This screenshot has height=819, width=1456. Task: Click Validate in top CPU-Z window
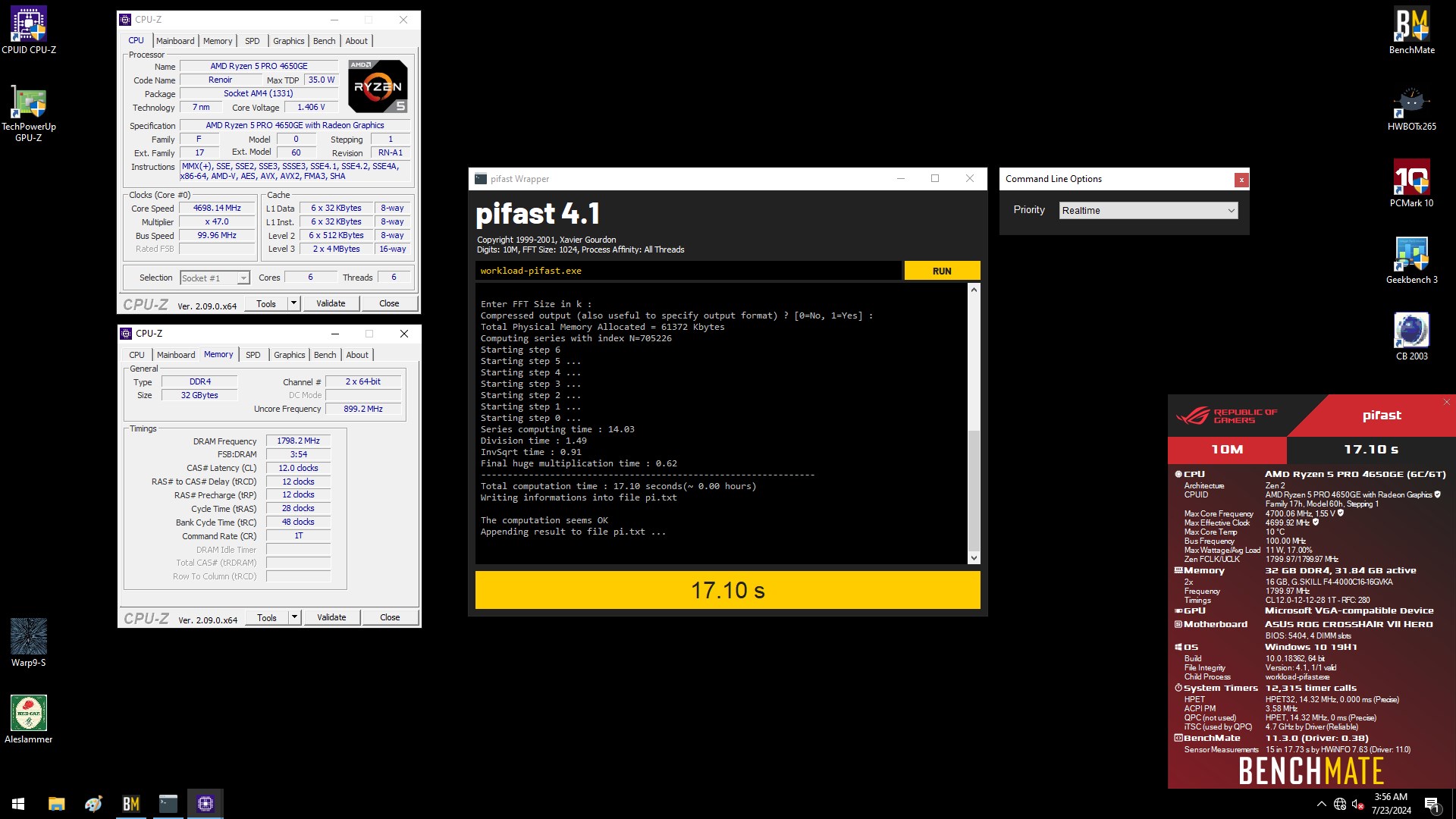tap(331, 303)
